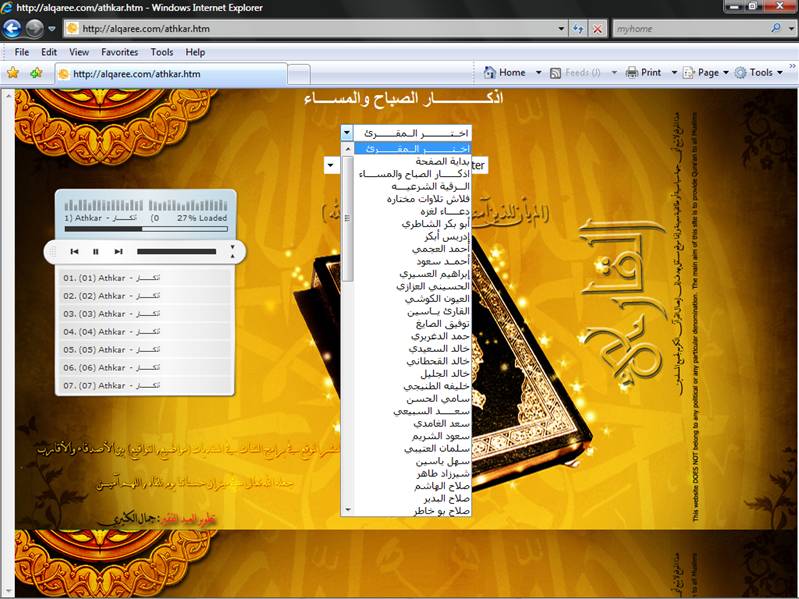The width and height of the screenshot is (799, 599).
Task: Click the Add to Favorites icon
Action: pyautogui.click(x=36, y=73)
